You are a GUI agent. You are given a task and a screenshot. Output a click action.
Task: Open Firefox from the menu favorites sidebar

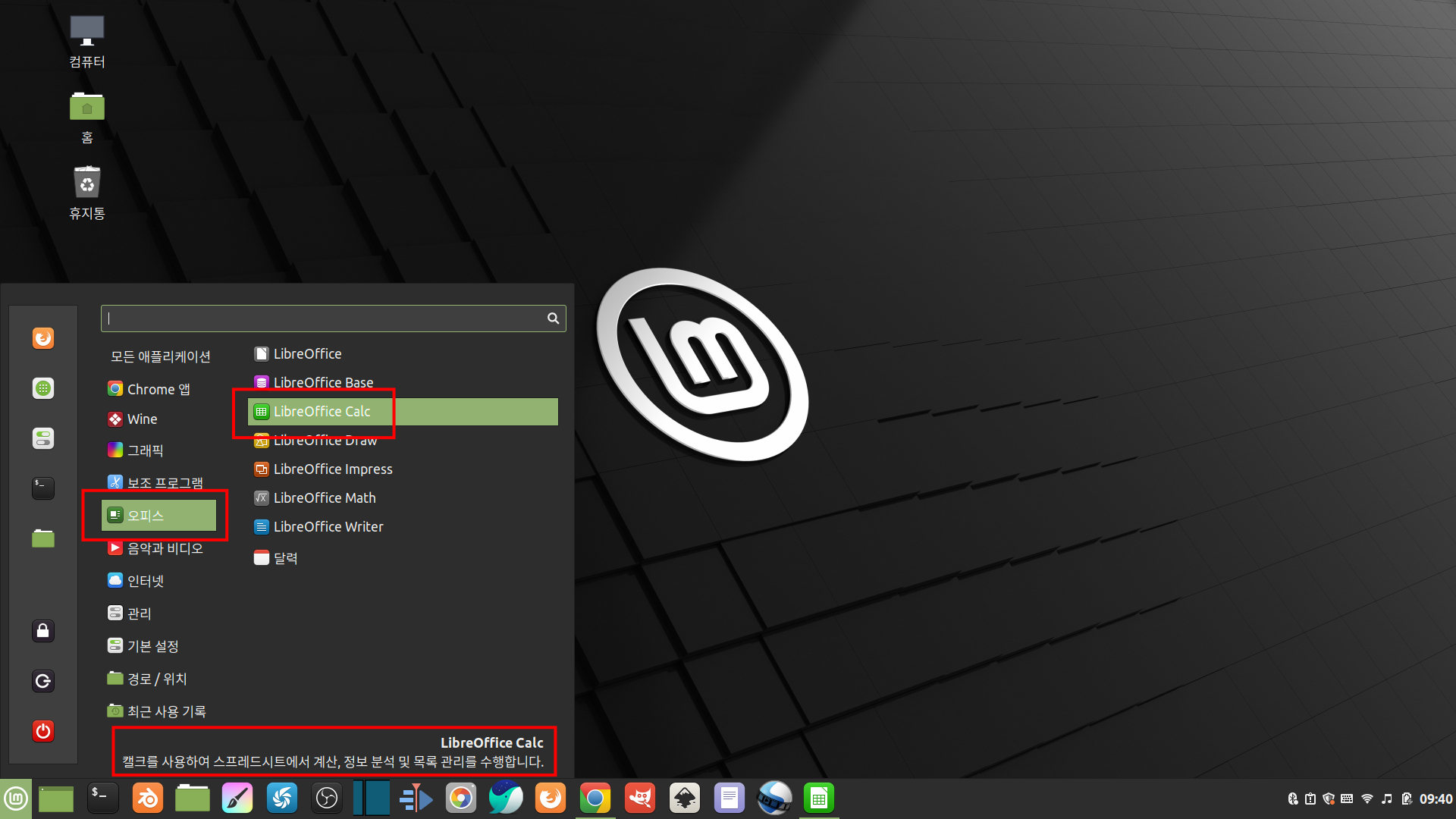pos(43,338)
